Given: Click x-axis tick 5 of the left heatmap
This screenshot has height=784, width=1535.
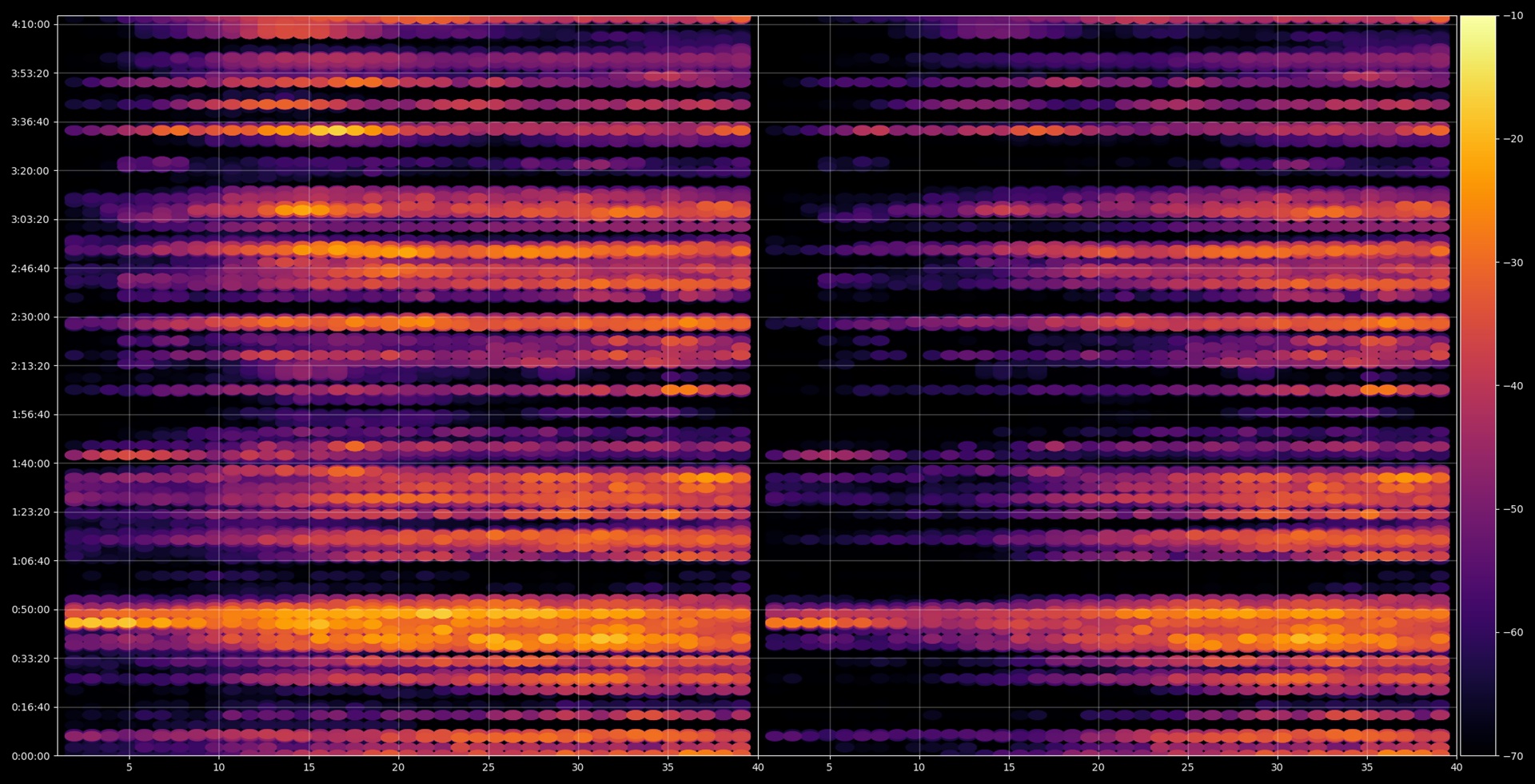Looking at the screenshot, I should click(x=130, y=767).
